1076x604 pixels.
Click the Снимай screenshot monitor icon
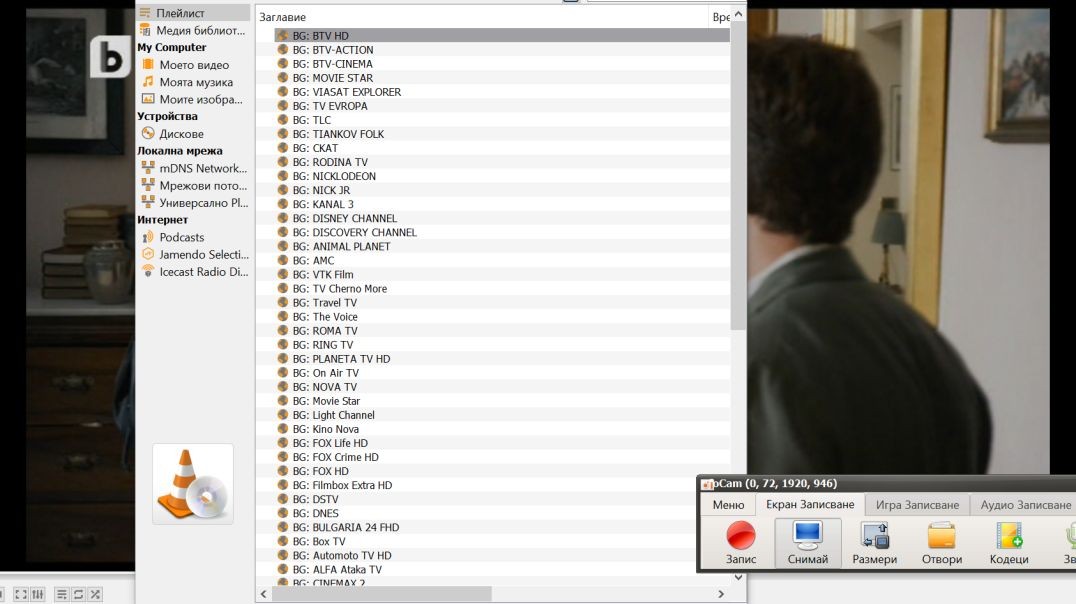tap(808, 542)
